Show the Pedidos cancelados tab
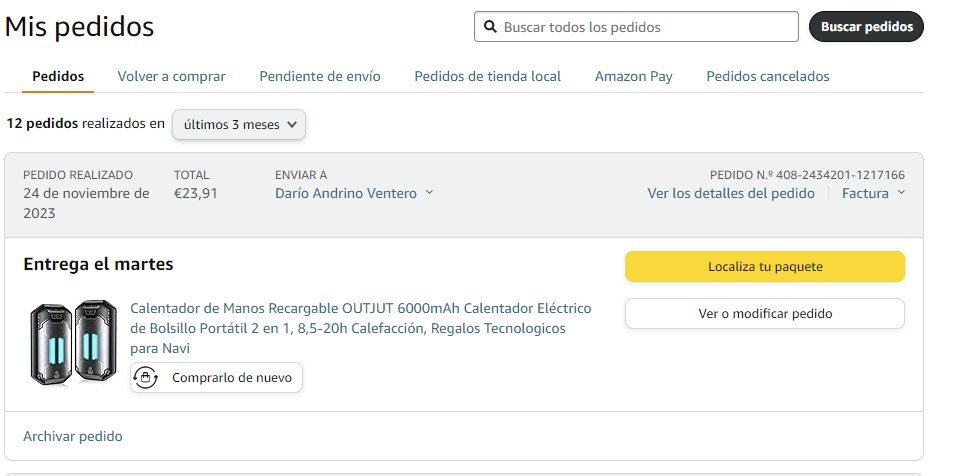 click(767, 76)
